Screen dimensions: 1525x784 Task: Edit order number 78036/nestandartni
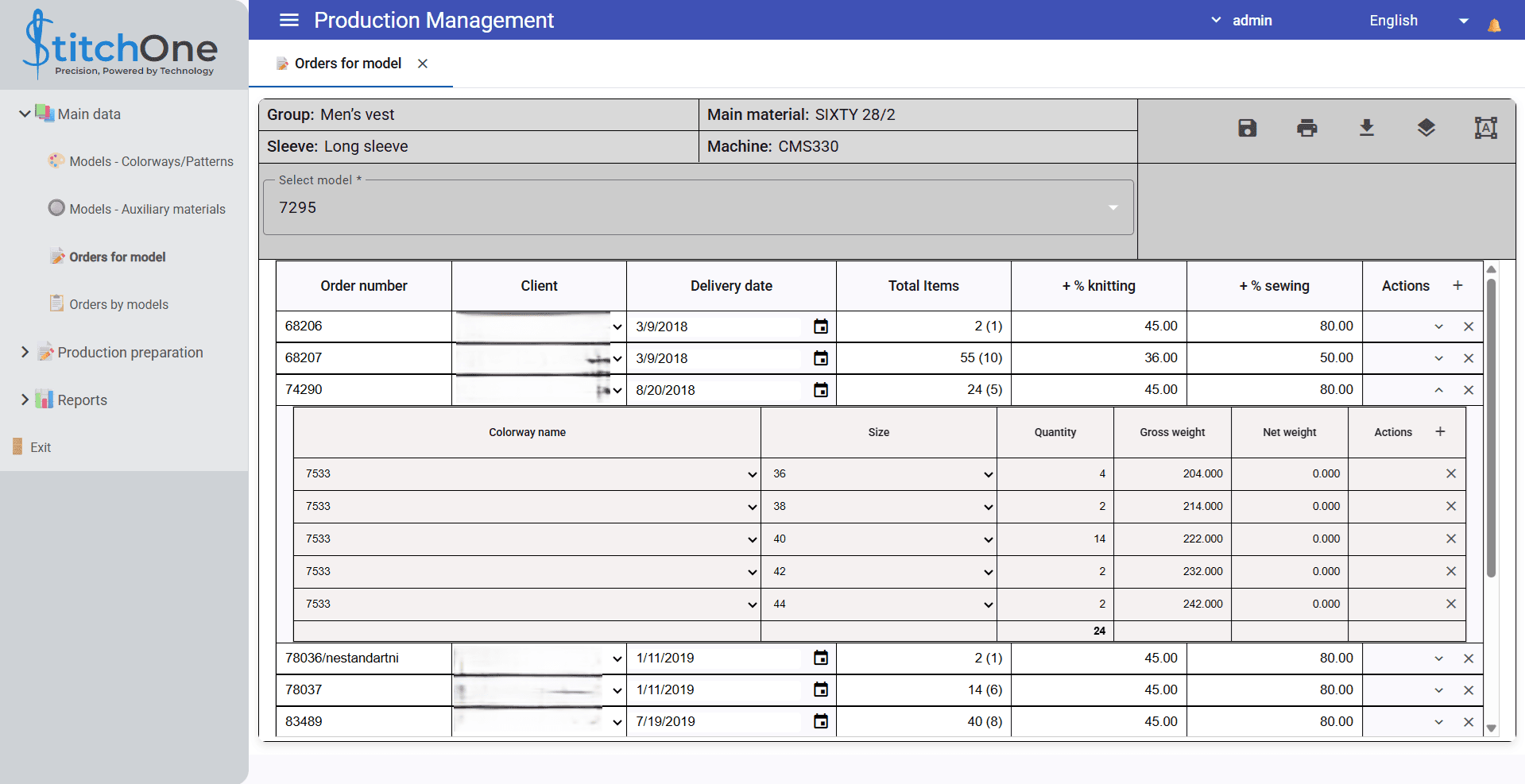pyautogui.click(x=364, y=658)
